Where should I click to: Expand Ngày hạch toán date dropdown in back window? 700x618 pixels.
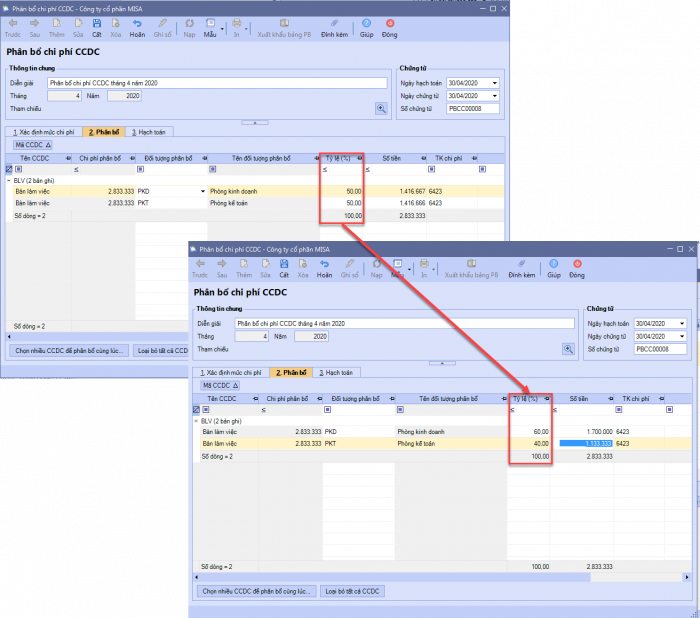(494, 83)
